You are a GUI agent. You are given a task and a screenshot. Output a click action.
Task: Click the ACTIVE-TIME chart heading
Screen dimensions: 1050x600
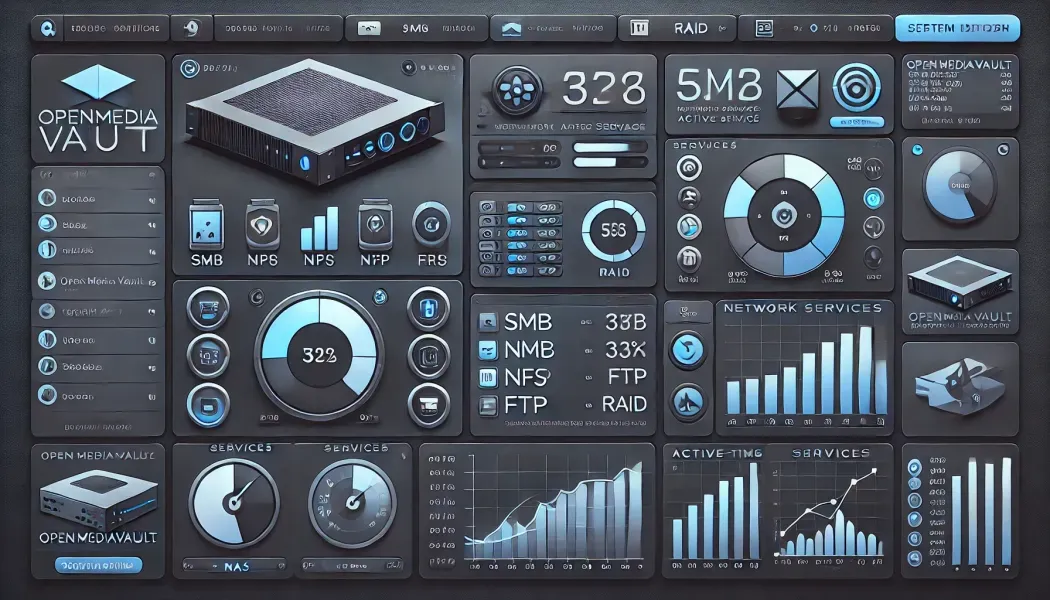point(717,453)
